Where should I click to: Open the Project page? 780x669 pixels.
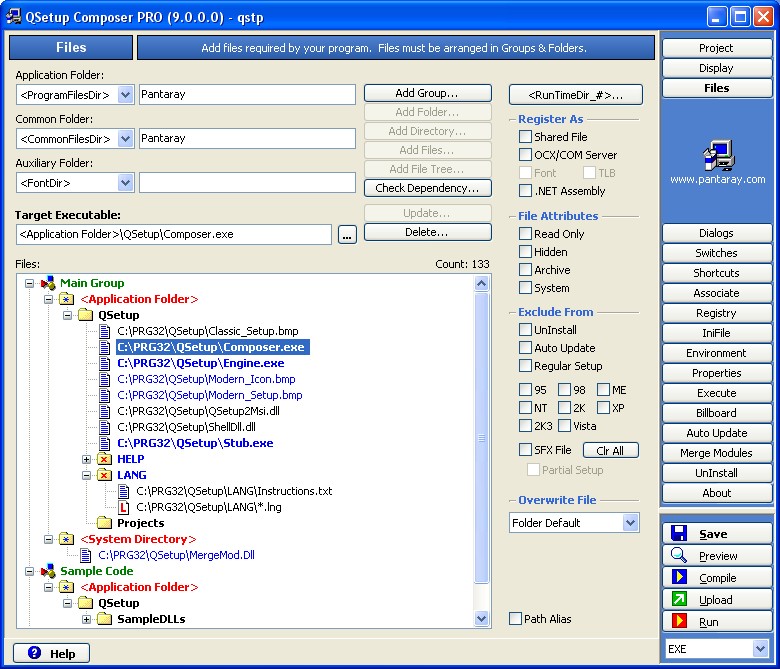pyautogui.click(x=716, y=48)
